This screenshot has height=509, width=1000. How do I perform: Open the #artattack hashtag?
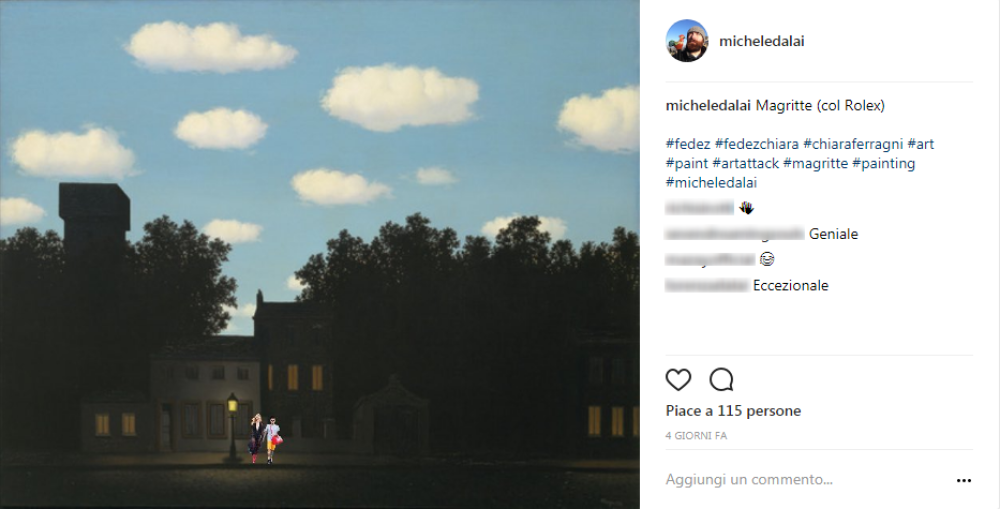pyautogui.click(x=746, y=164)
